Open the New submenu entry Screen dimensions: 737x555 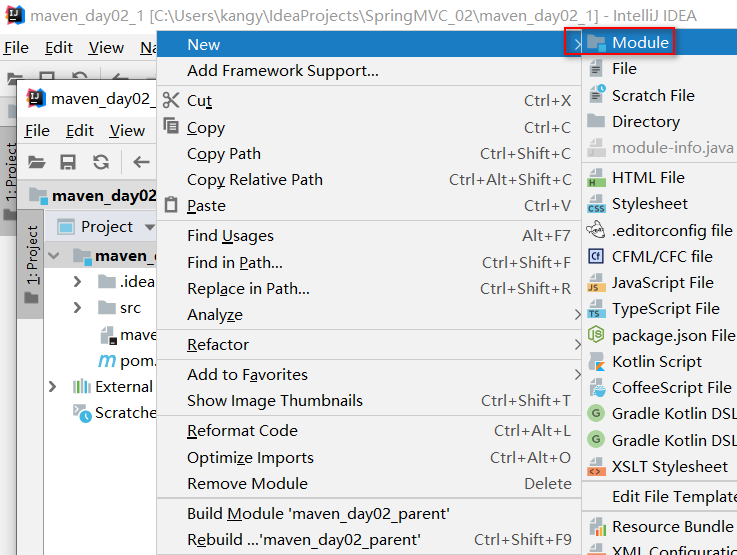point(369,44)
